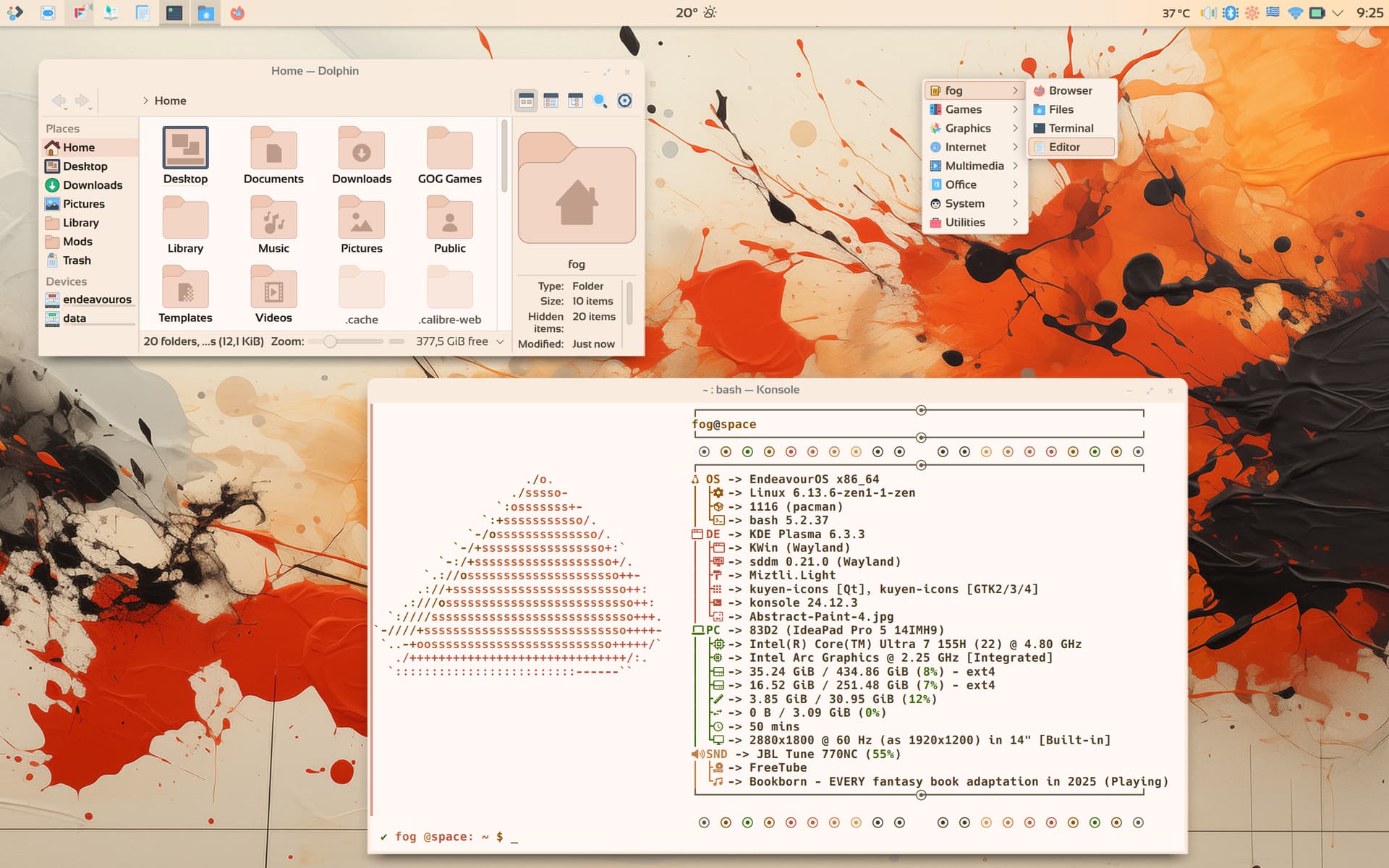
Task: Select the Templates folder icon
Action: click(185, 286)
